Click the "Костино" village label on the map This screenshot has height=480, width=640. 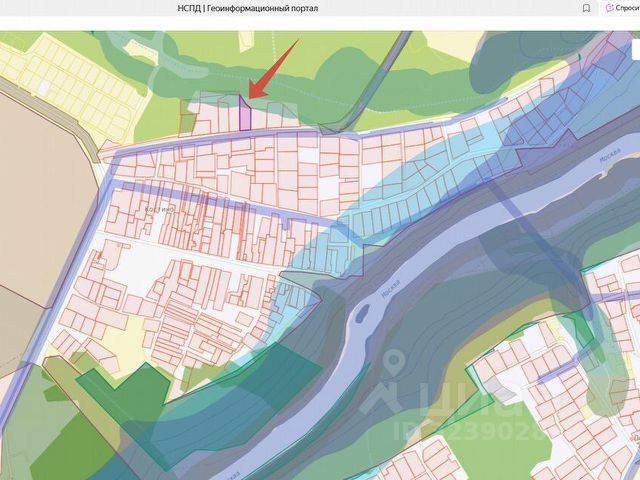pyautogui.click(x=159, y=209)
